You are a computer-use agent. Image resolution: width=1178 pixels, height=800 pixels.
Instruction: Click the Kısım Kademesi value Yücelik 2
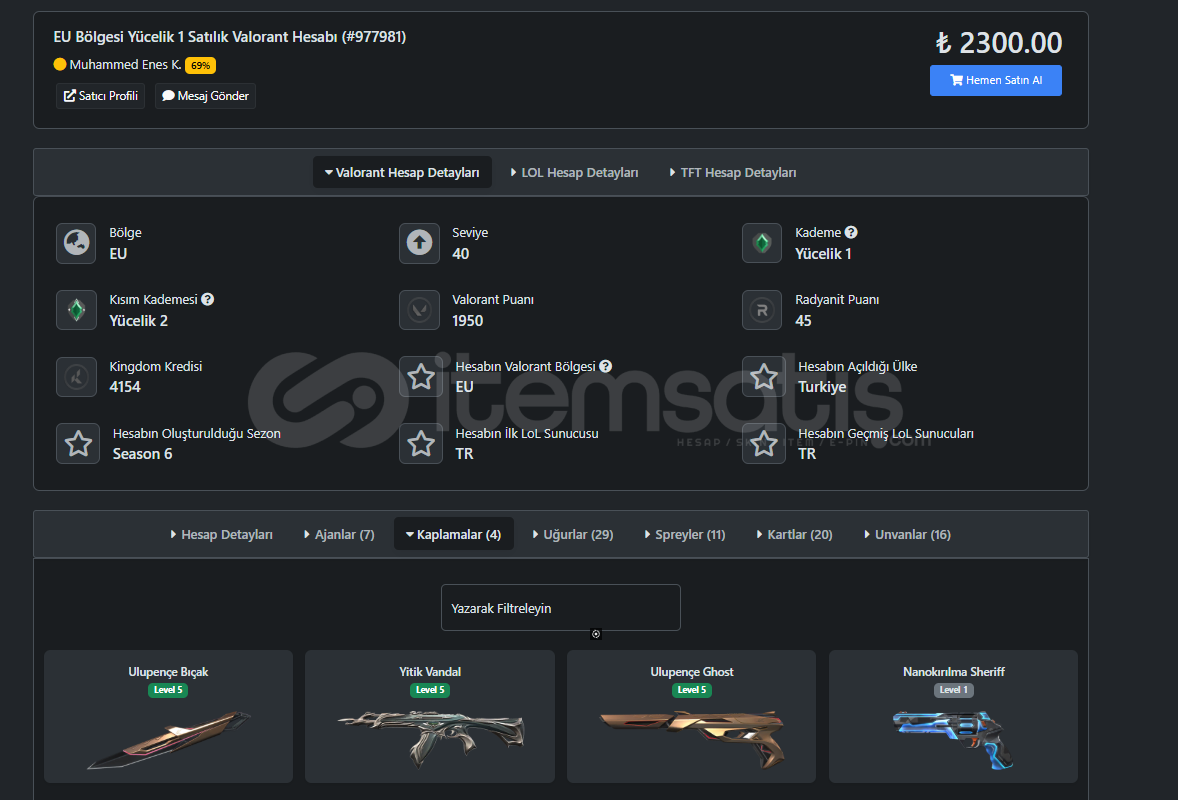click(x=139, y=321)
